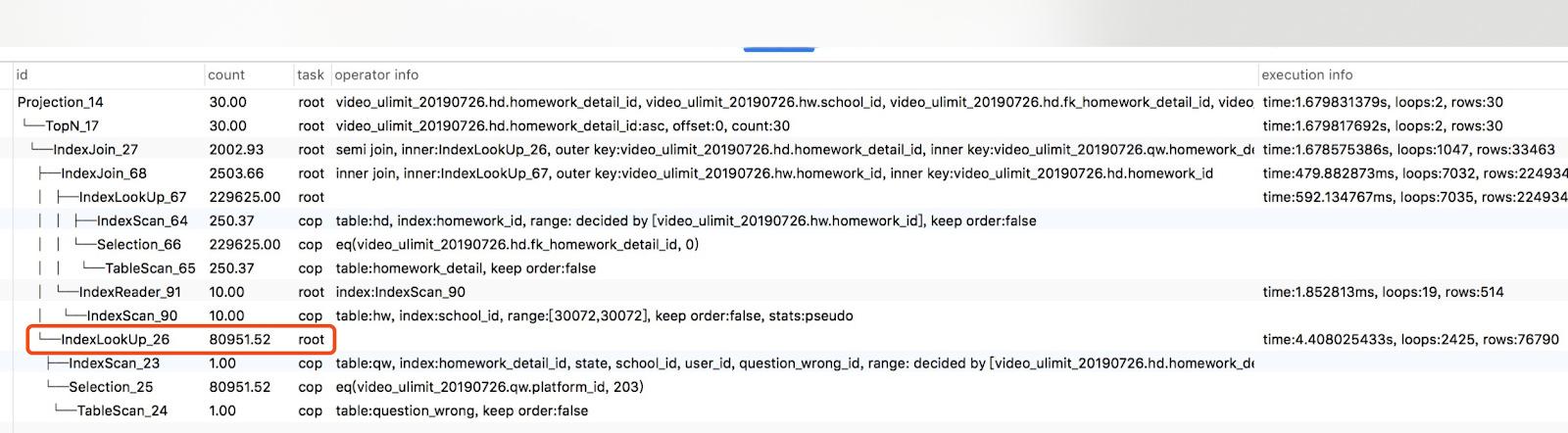Select the Projection_14 root row

click(x=61, y=102)
